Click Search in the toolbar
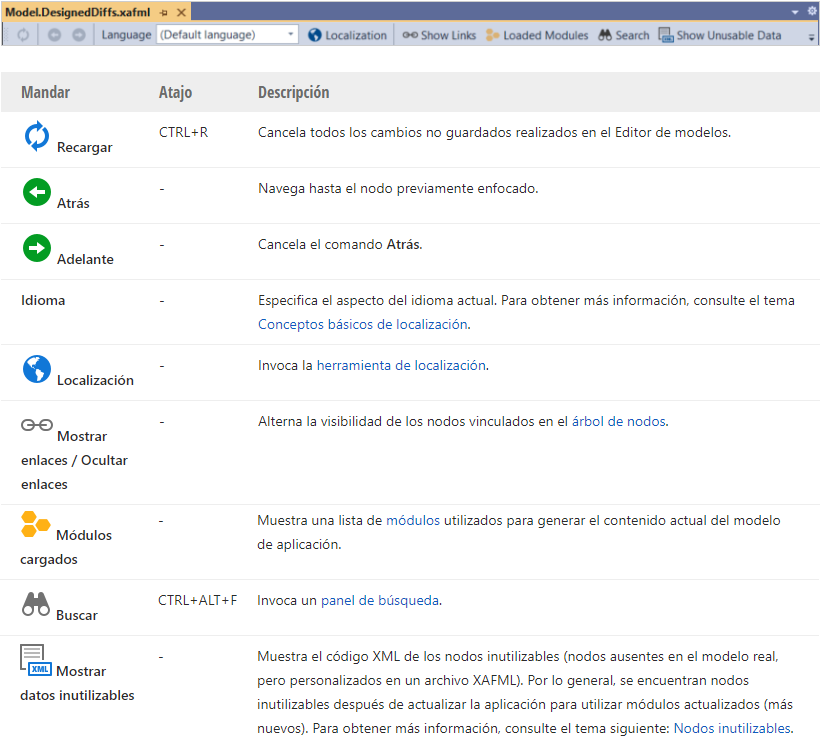Screen dimensions: 822x741 pyautogui.click(x=623, y=34)
